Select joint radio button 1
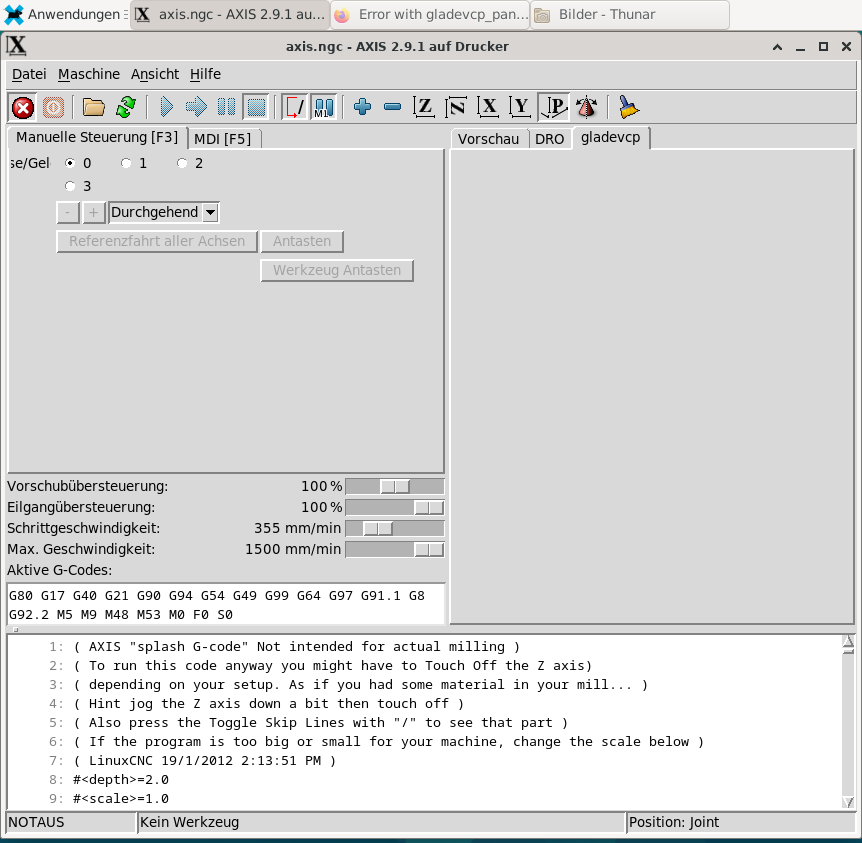Image resolution: width=862 pixels, height=843 pixels. point(126,163)
